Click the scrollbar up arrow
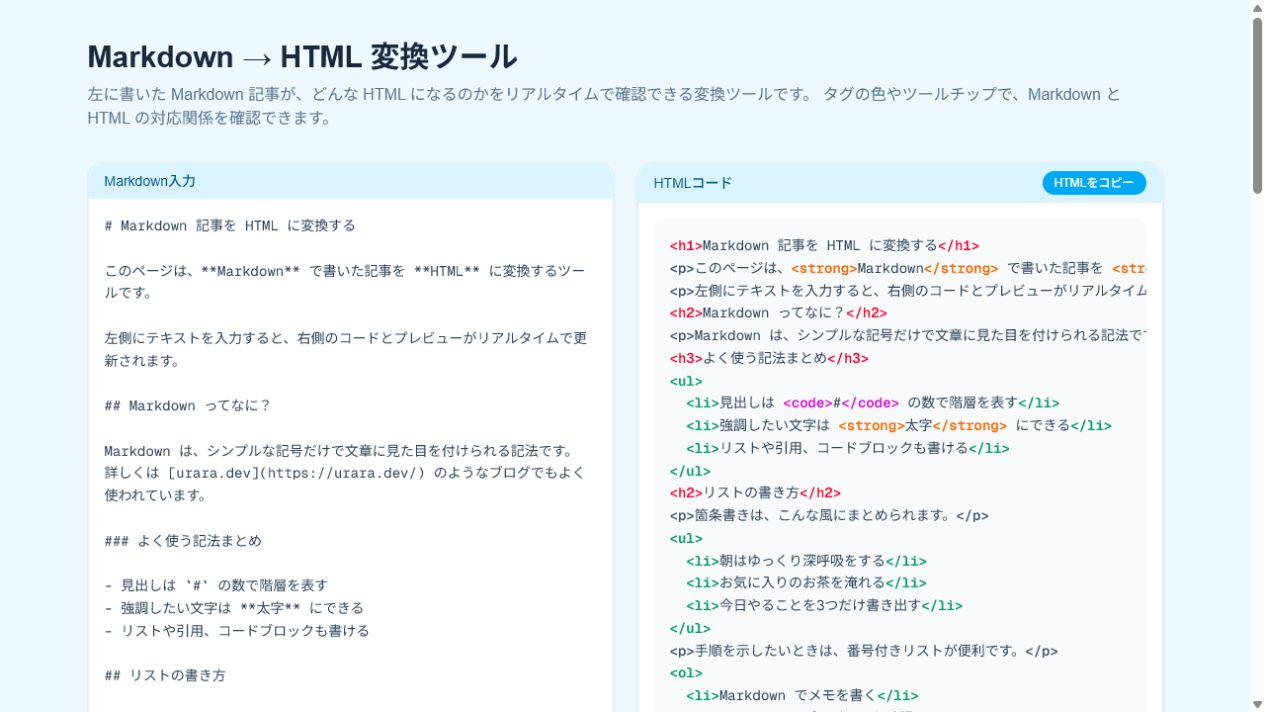Viewport: 1265px width, 712px height. pyautogui.click(x=1257, y=8)
